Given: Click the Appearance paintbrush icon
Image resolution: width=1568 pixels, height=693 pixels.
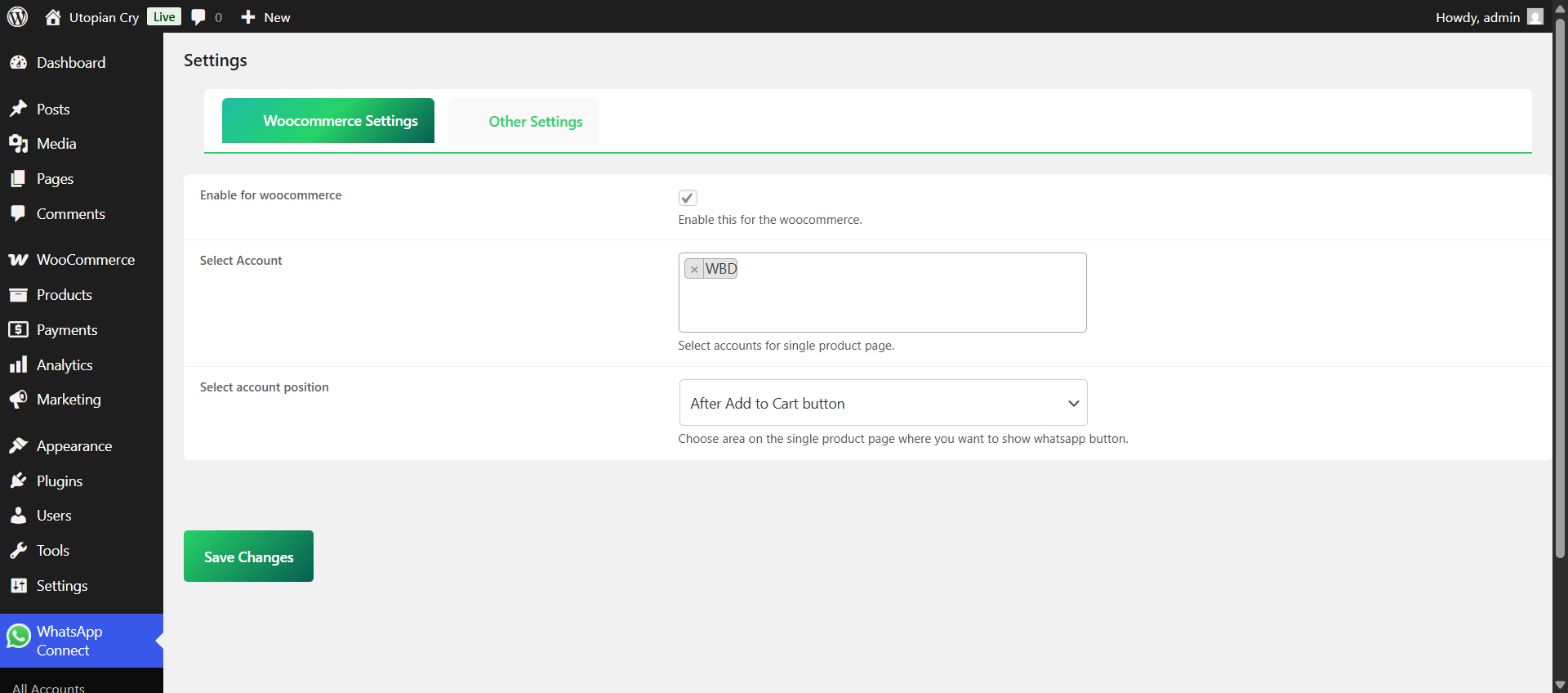Looking at the screenshot, I should click(18, 445).
